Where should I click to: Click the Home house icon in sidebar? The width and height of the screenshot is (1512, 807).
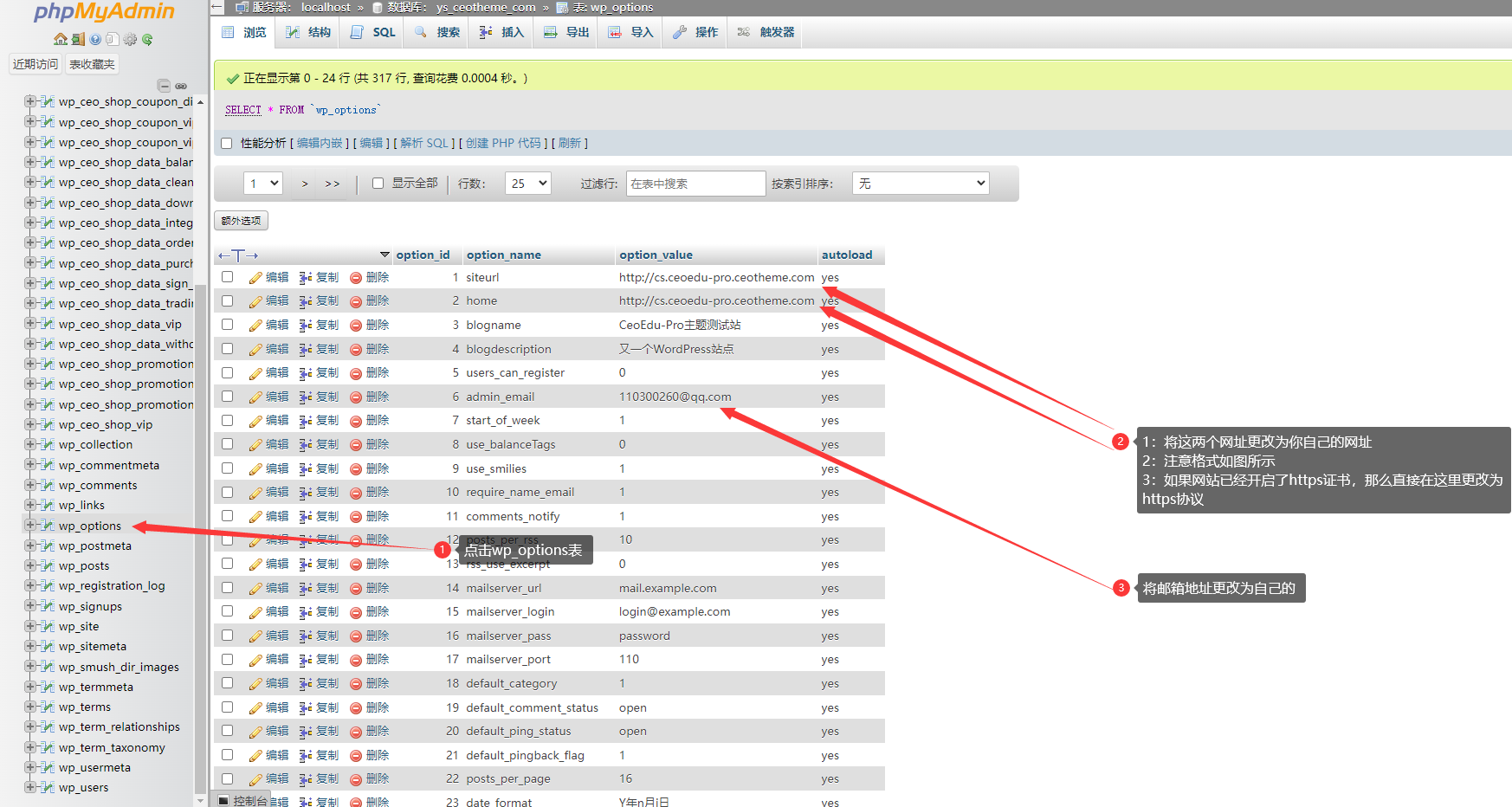60,39
